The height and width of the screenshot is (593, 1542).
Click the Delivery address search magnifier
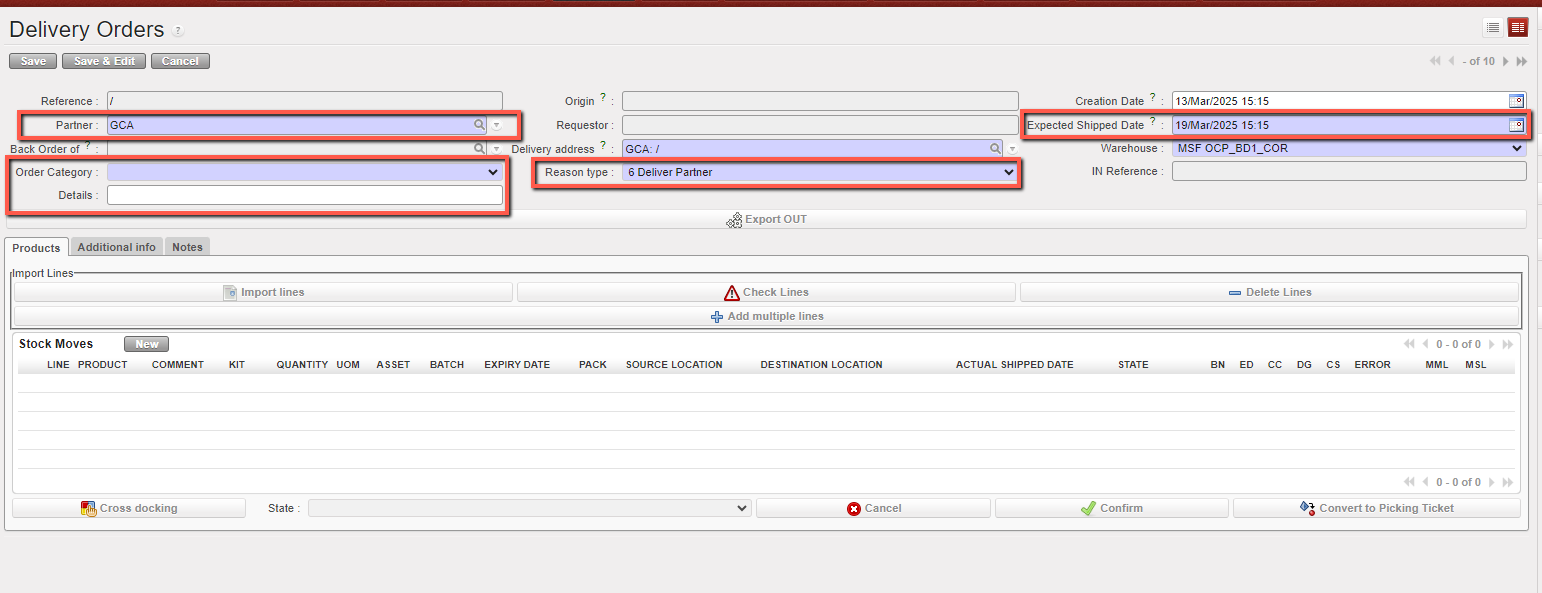[995, 149]
